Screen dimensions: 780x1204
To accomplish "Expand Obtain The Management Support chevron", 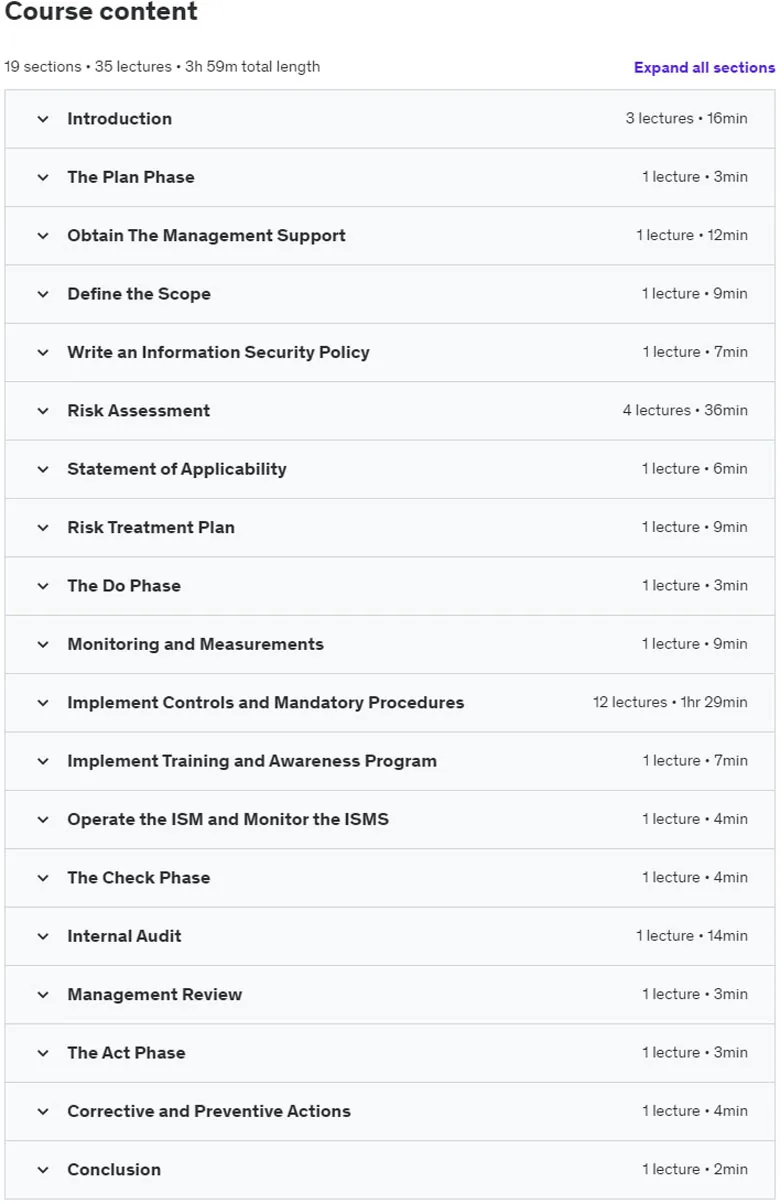I will tap(43, 236).
